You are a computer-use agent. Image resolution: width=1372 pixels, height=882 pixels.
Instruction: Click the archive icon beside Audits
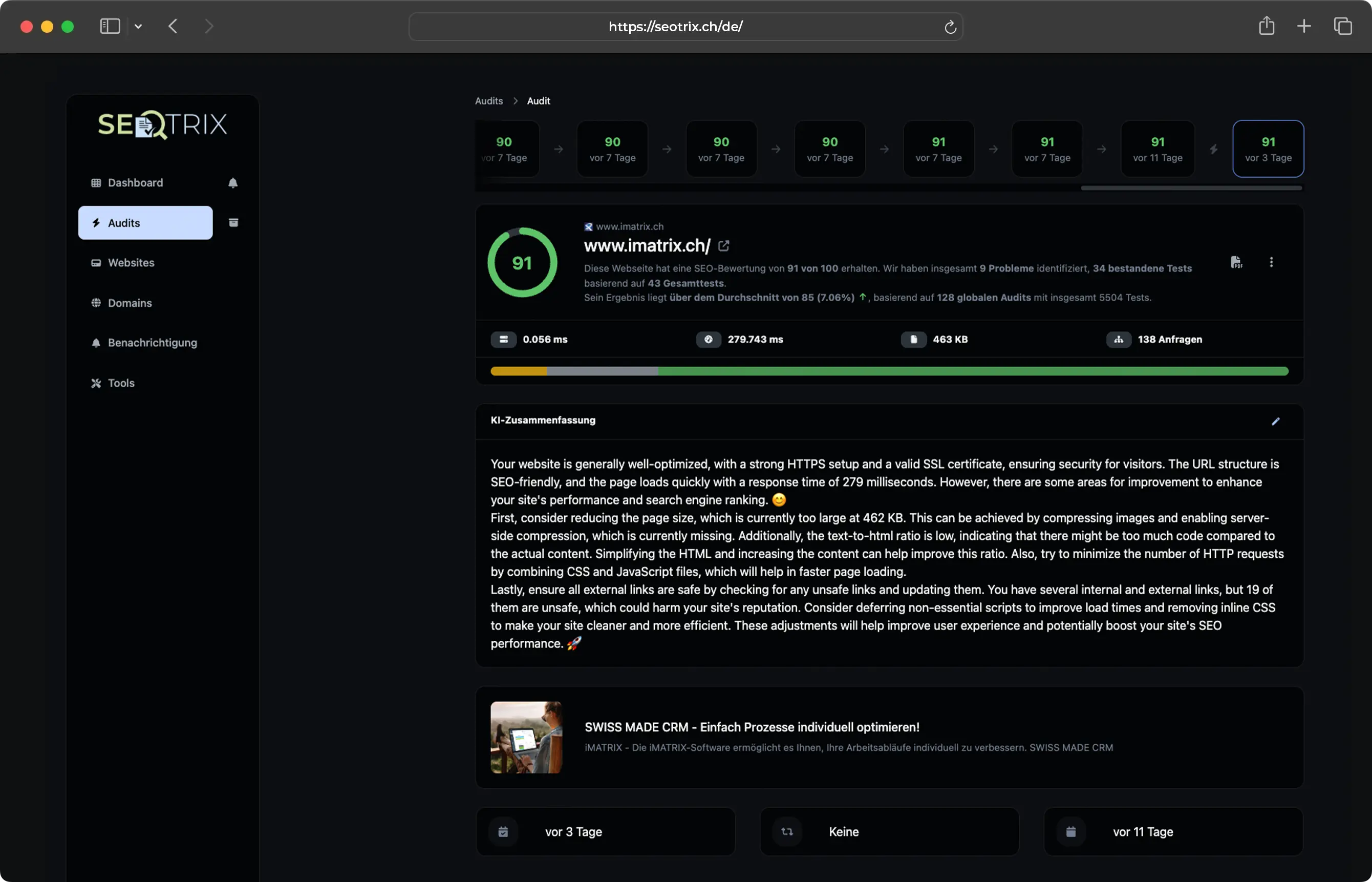coord(233,223)
